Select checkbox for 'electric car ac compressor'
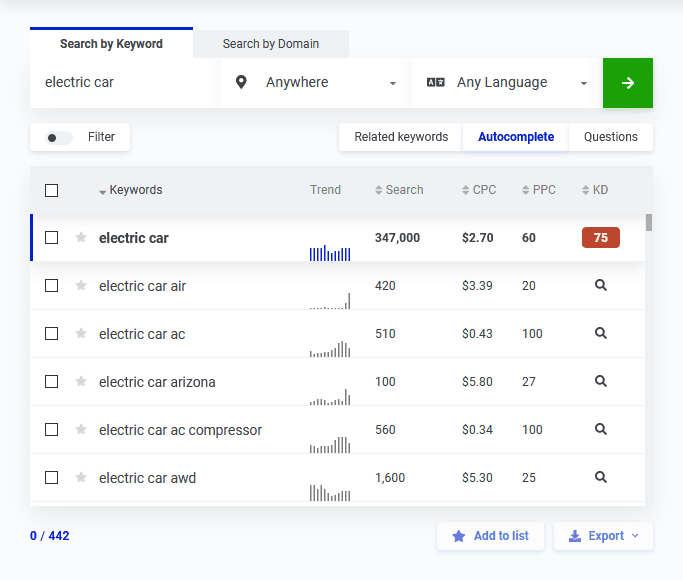Image resolution: width=683 pixels, height=580 pixels. pyautogui.click(x=51, y=429)
